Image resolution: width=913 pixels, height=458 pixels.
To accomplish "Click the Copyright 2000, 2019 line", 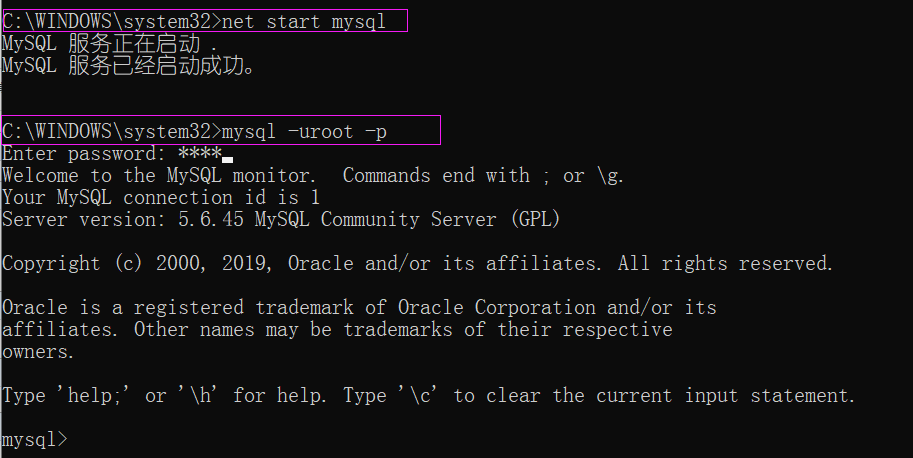I will 417,264.
